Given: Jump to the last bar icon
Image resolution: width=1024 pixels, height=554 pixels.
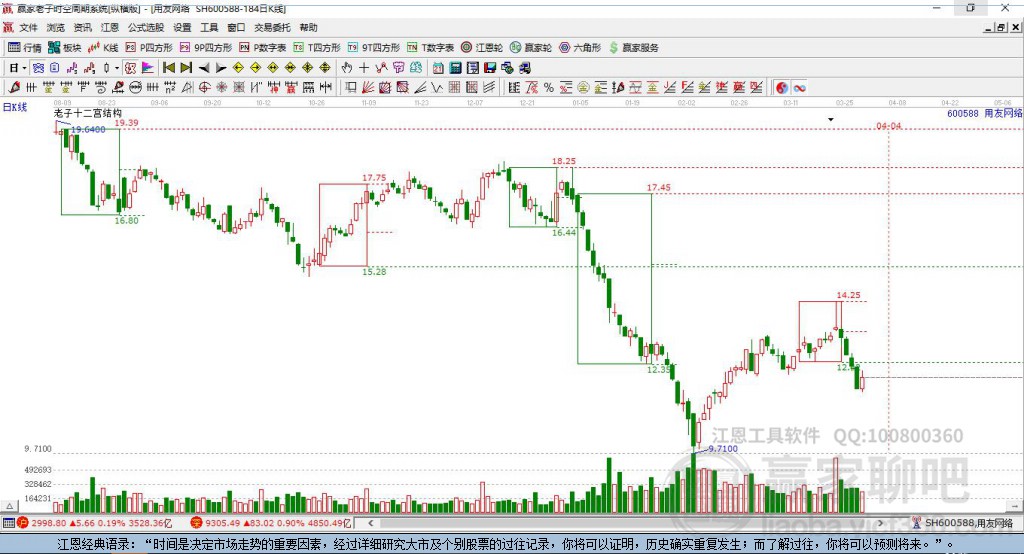Looking at the screenshot, I should (x=186, y=68).
